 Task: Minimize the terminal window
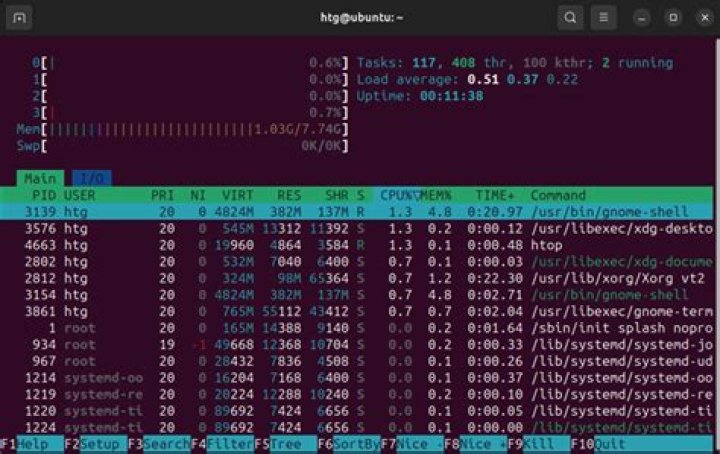[x=641, y=18]
